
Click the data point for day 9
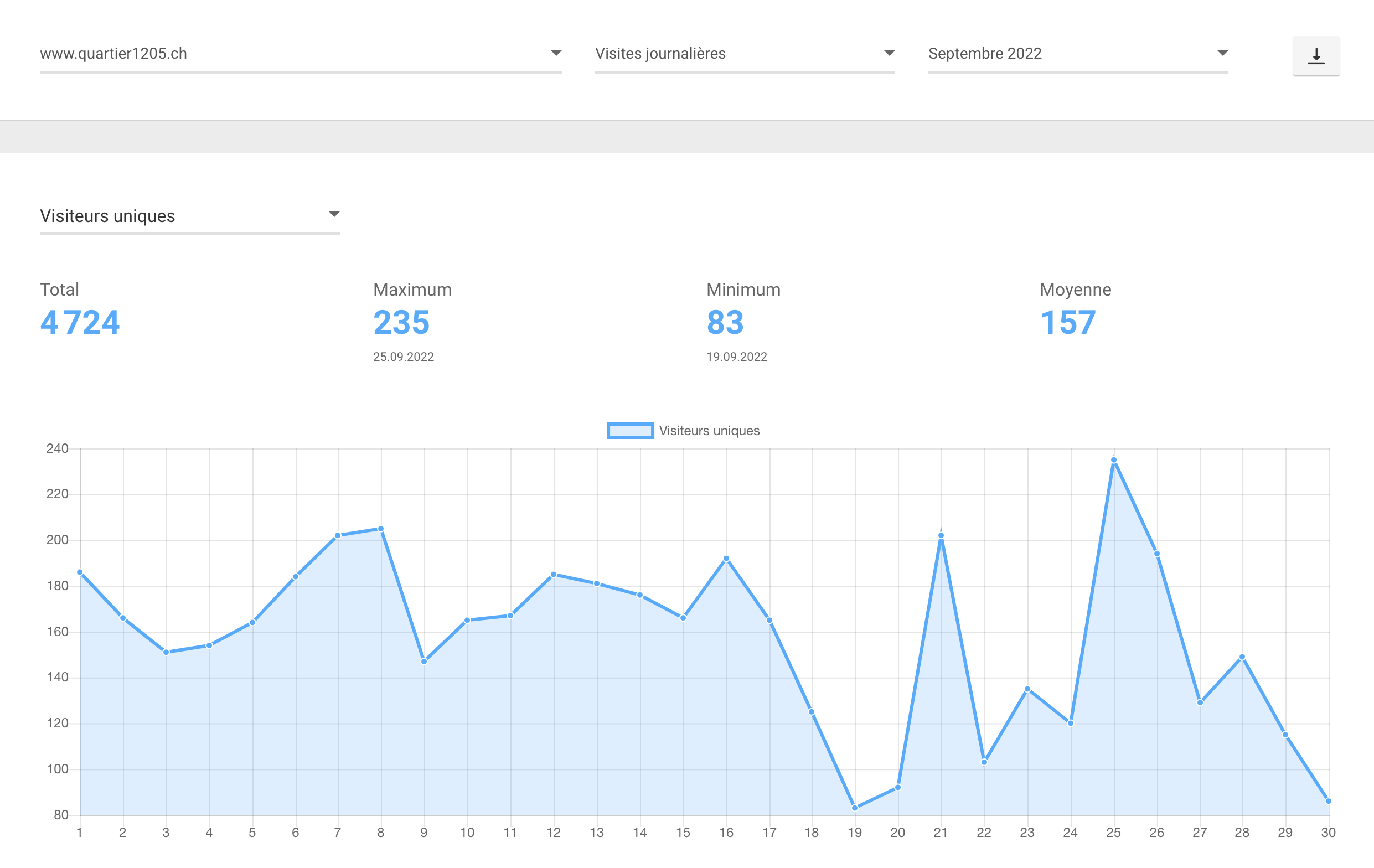(x=424, y=662)
